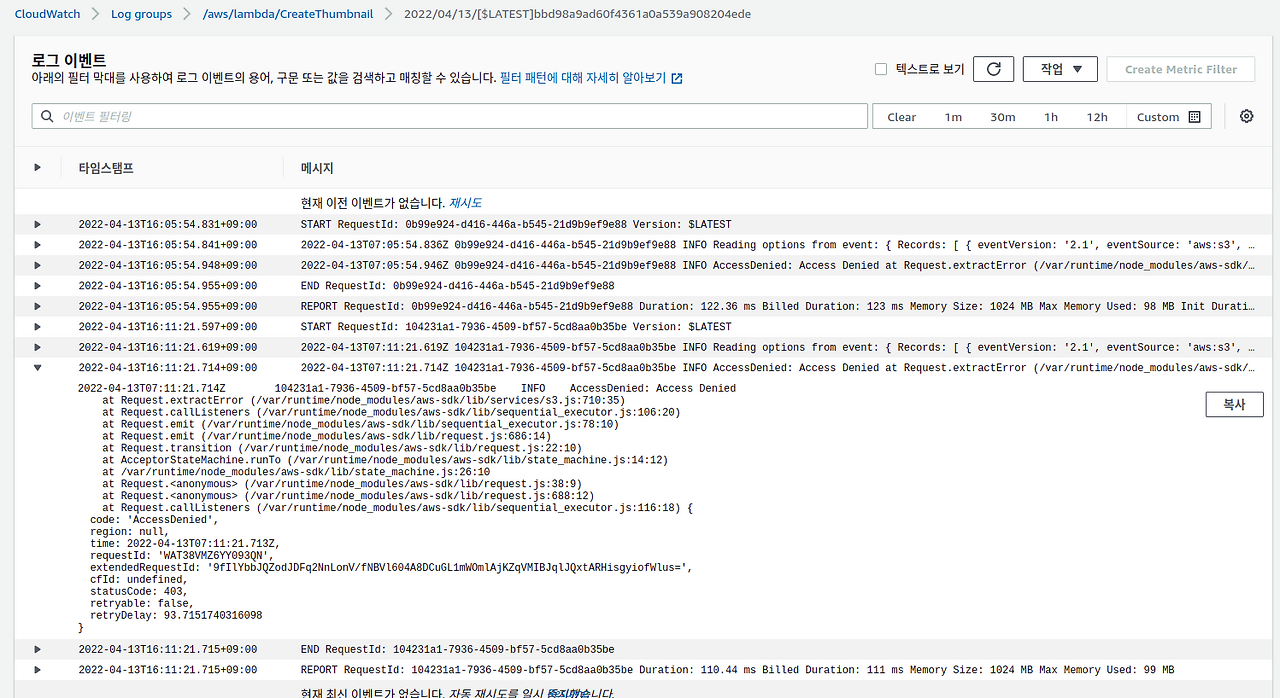Expand all rows using header triangle
The height and width of the screenshot is (698, 1280).
tap(37, 167)
